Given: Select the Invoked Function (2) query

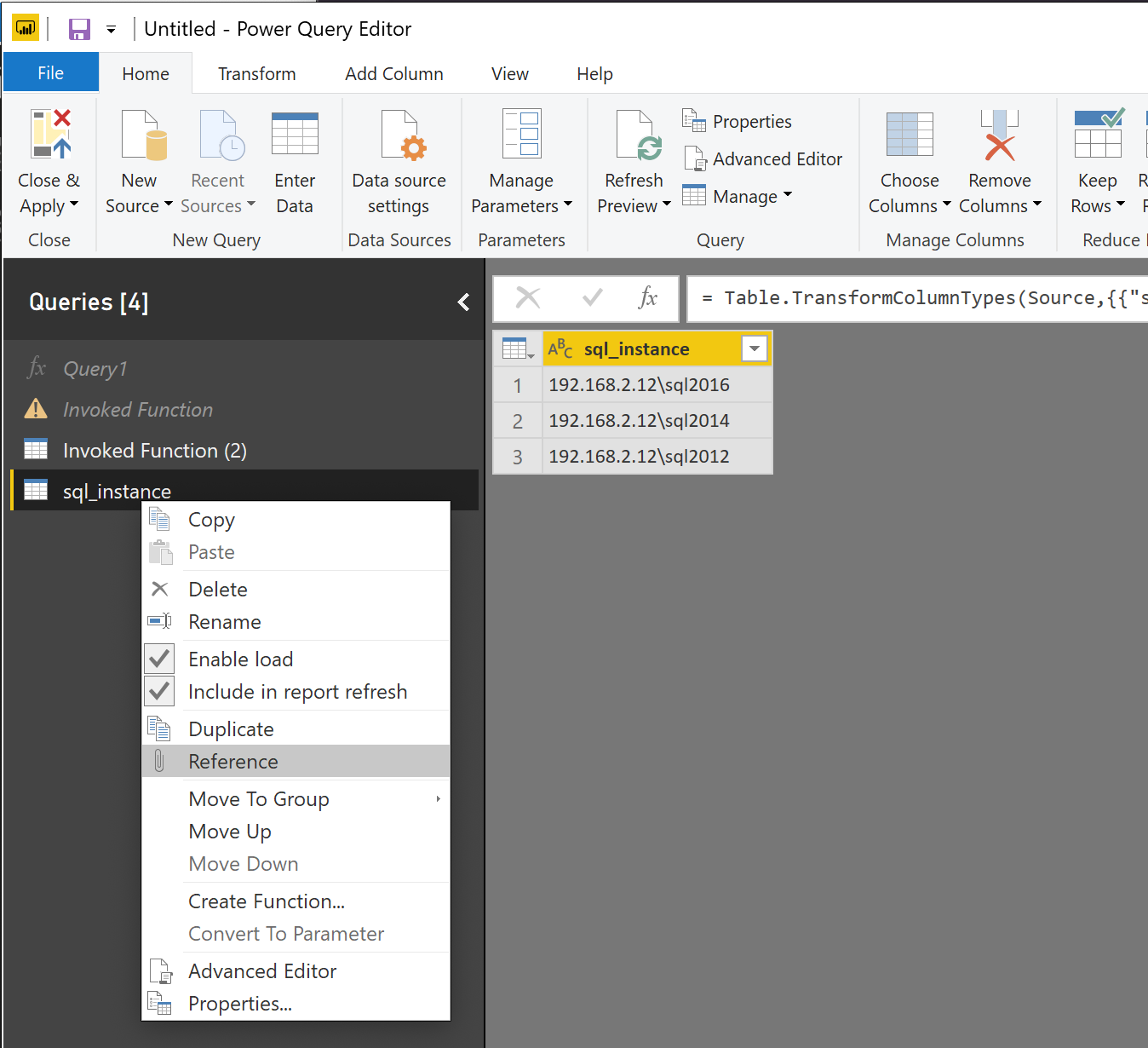Looking at the screenshot, I should tap(154, 450).
